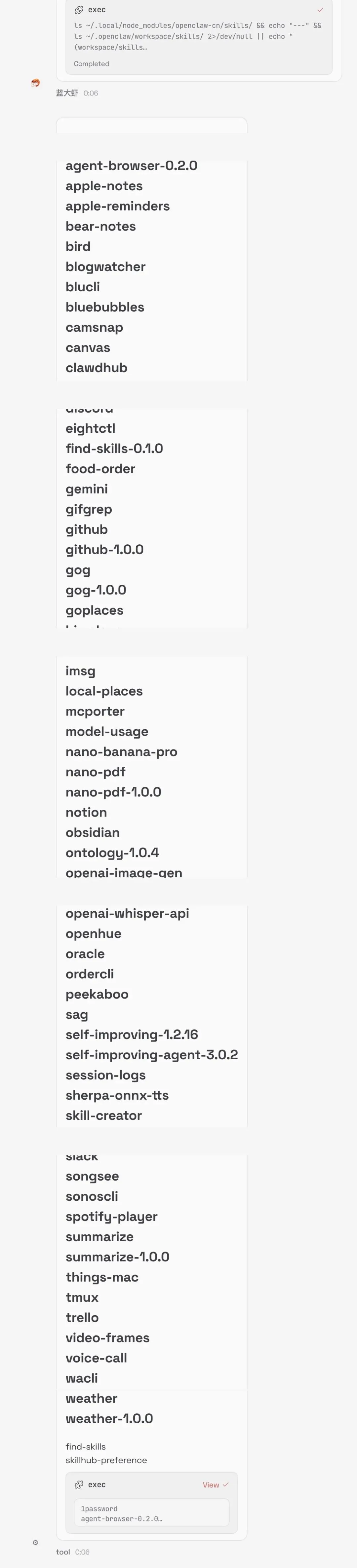Click the openai-whisper-api entry
Screen dimensions: 357x1568
[x=127, y=913]
